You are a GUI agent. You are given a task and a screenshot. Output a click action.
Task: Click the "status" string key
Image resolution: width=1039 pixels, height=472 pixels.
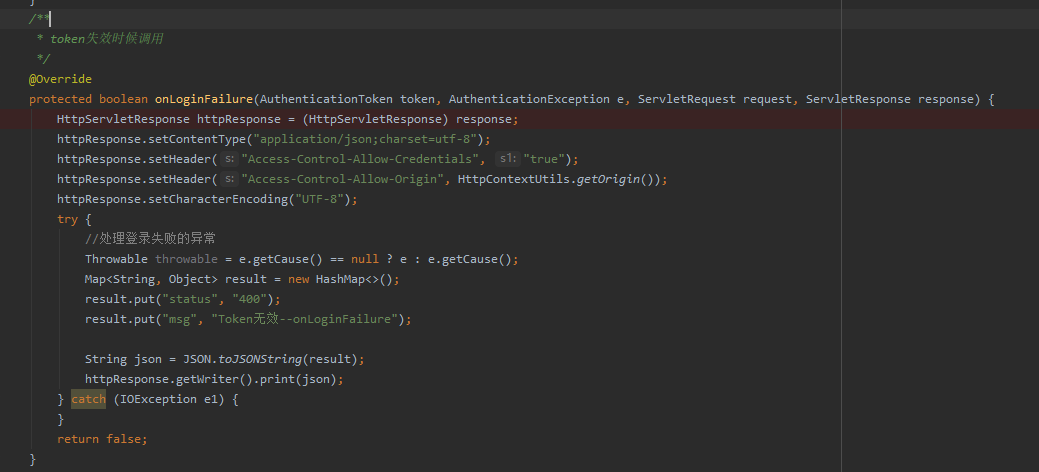point(190,299)
